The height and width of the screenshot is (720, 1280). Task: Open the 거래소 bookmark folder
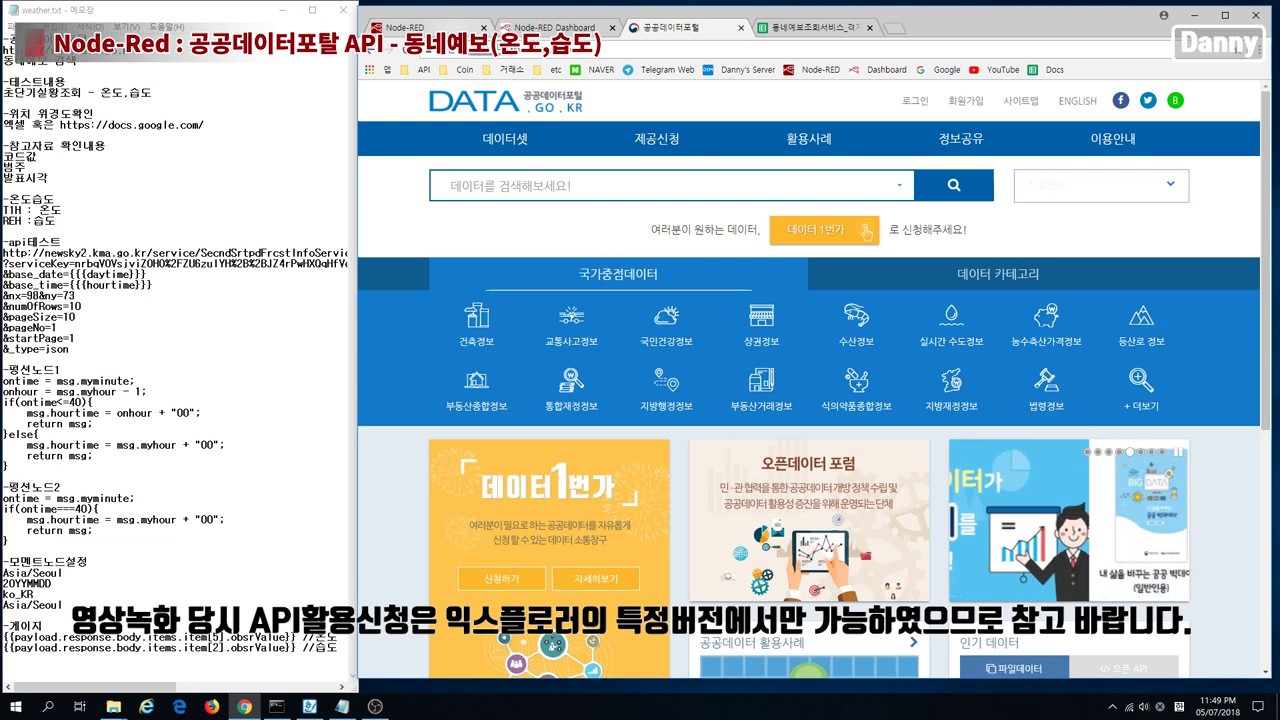click(x=503, y=70)
